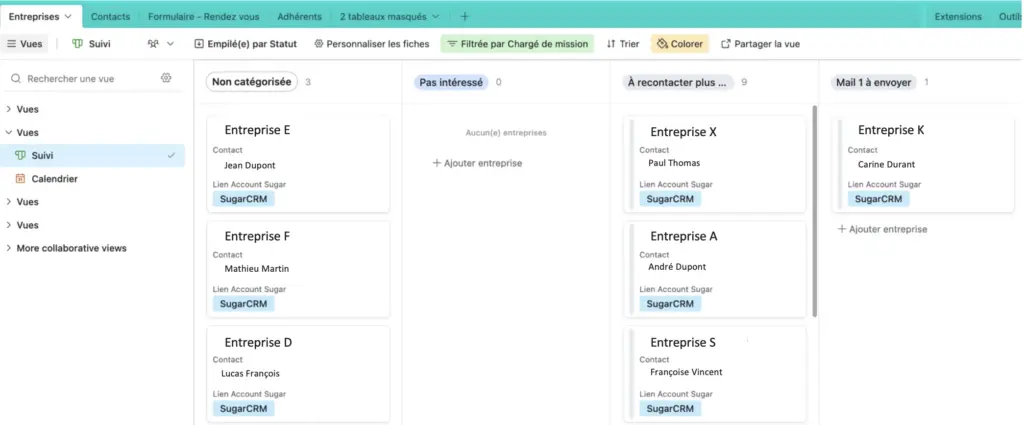Click contact Paul Thomas
This screenshot has width=1024, height=425.
(x=674, y=163)
